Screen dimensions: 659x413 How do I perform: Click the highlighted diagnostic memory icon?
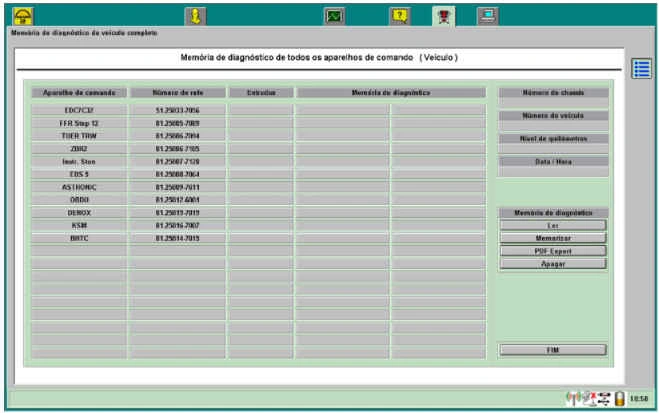point(443,15)
